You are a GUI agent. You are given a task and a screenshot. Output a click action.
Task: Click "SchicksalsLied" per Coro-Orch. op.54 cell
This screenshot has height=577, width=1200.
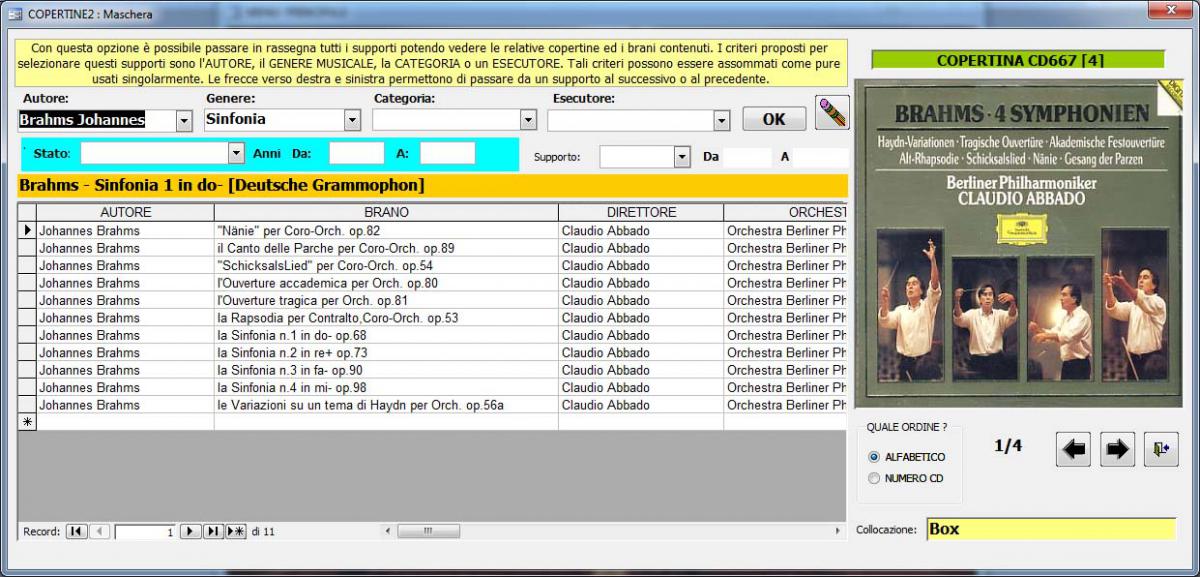tap(386, 265)
